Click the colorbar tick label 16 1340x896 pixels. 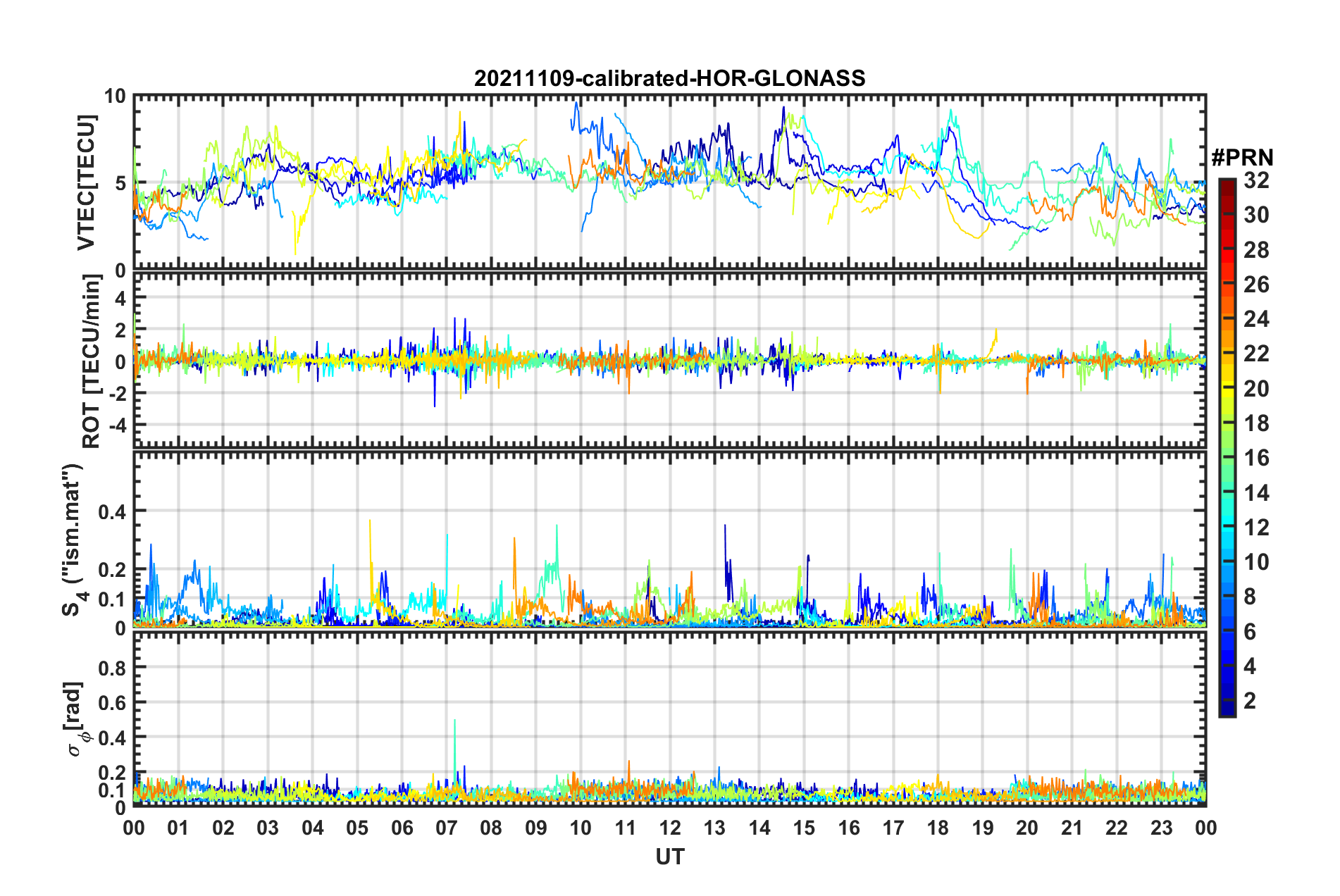pyautogui.click(x=1256, y=459)
